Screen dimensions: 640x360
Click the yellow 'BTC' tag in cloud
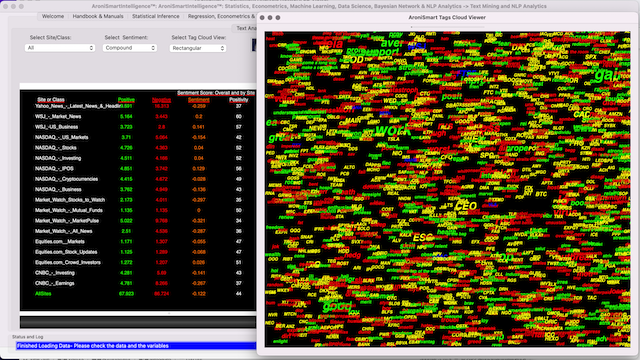click(x=541, y=194)
